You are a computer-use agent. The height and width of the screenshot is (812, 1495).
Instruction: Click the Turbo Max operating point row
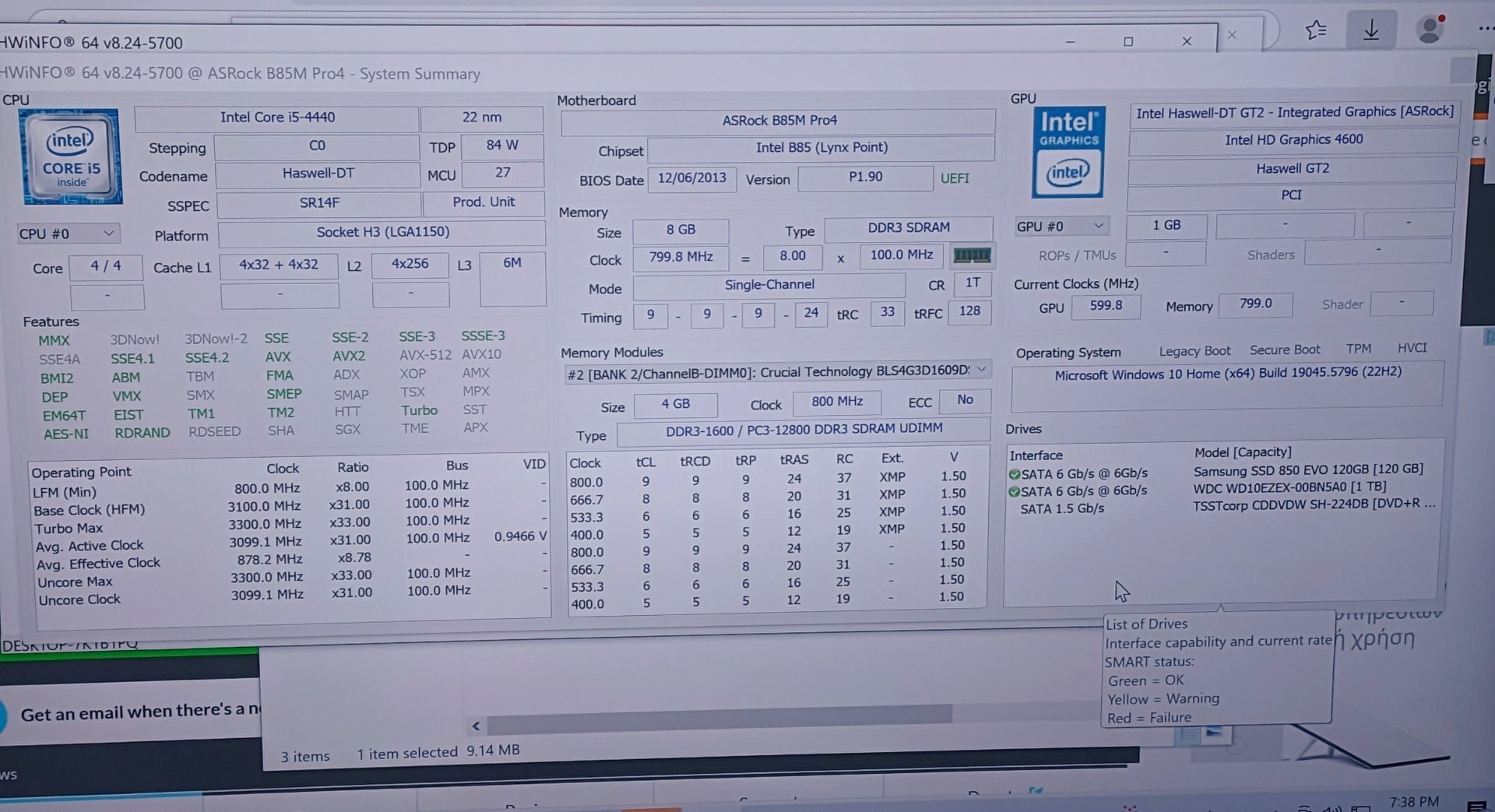click(290, 526)
